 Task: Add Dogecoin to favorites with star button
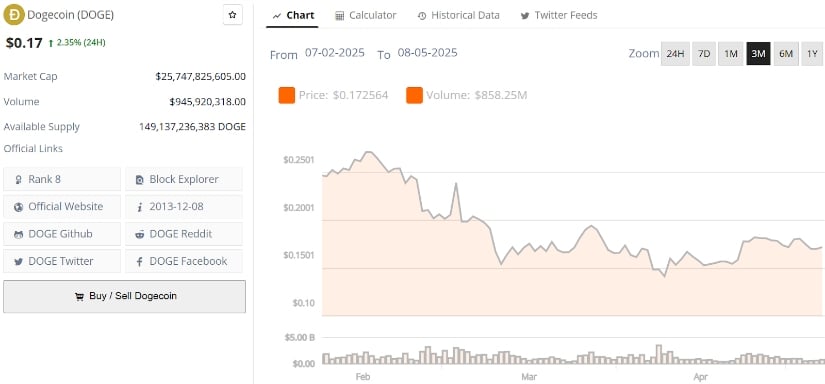(233, 15)
